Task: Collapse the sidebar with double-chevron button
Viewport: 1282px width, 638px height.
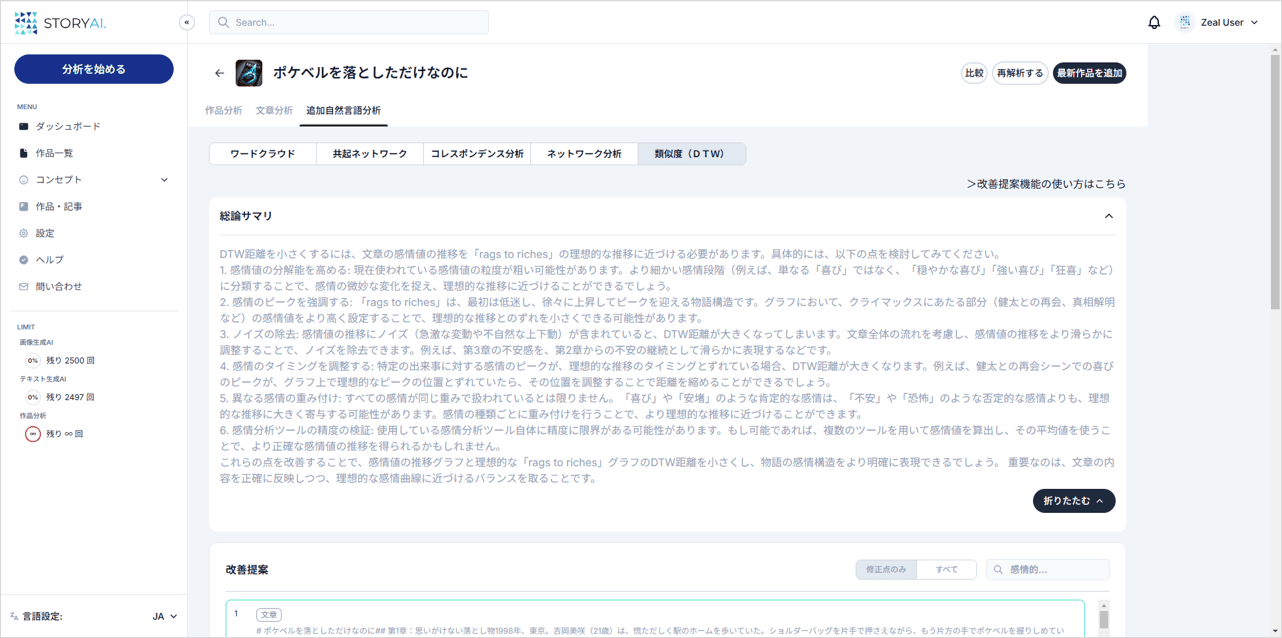Action: pyautogui.click(x=187, y=22)
